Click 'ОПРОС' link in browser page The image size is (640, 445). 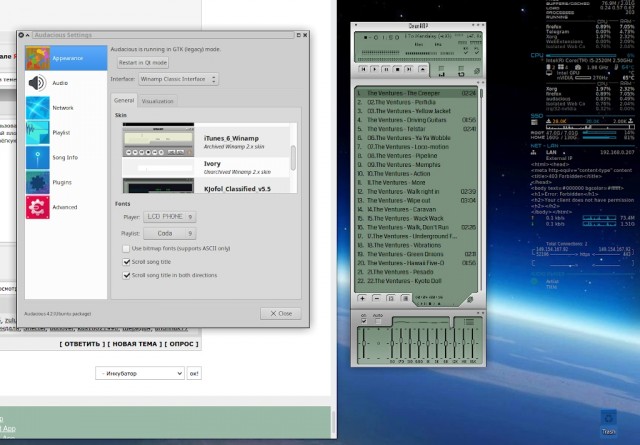click(x=182, y=344)
